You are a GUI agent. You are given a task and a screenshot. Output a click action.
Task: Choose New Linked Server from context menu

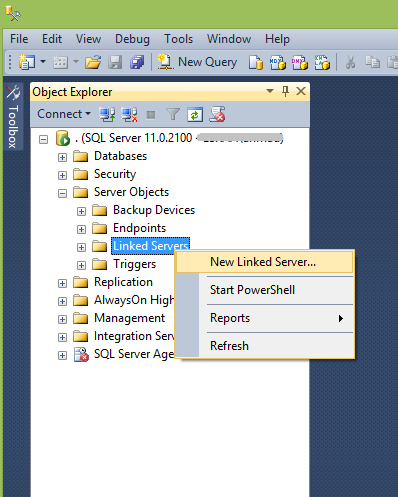264,262
